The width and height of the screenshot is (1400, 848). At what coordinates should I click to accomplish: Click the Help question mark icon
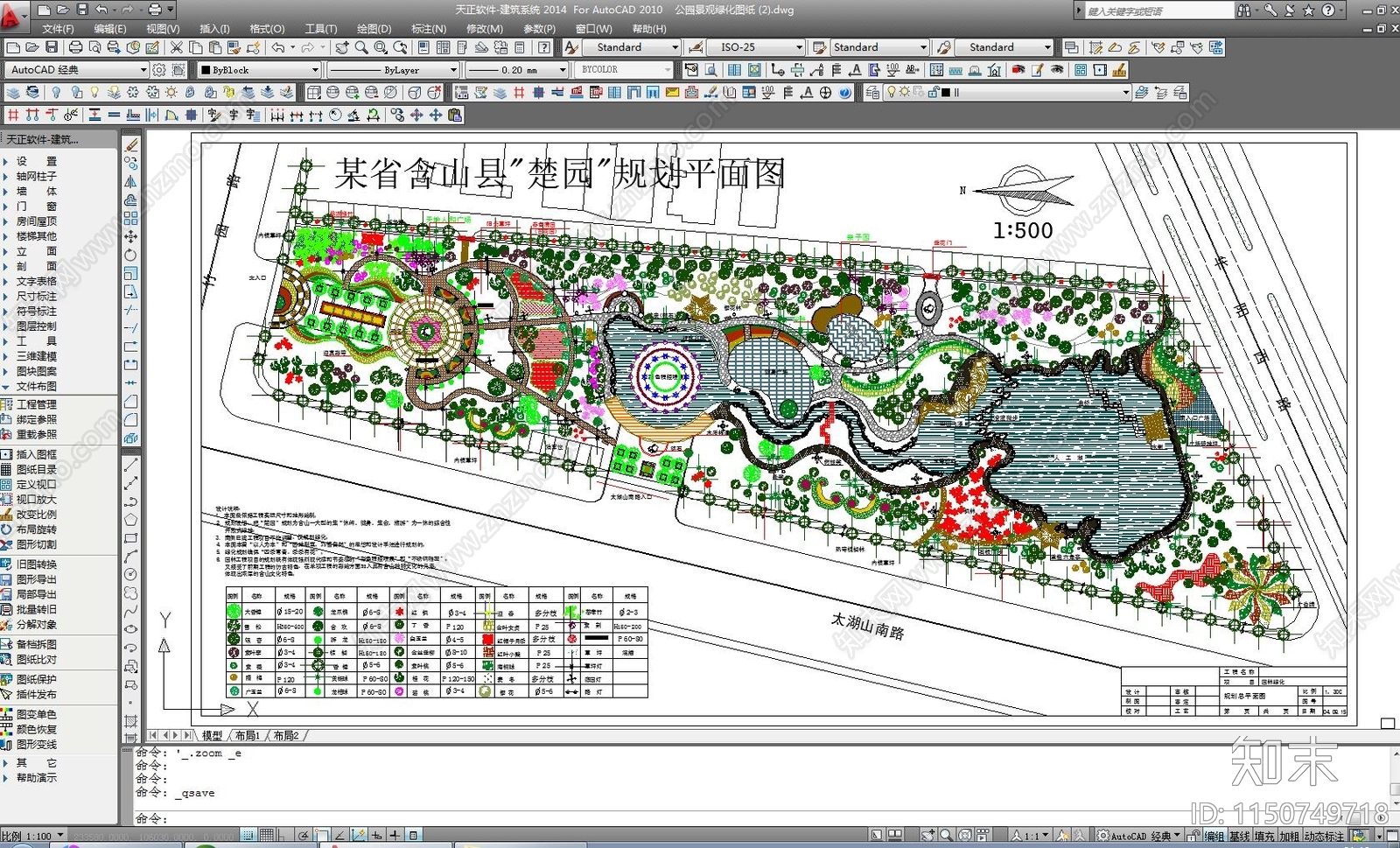coord(544,47)
